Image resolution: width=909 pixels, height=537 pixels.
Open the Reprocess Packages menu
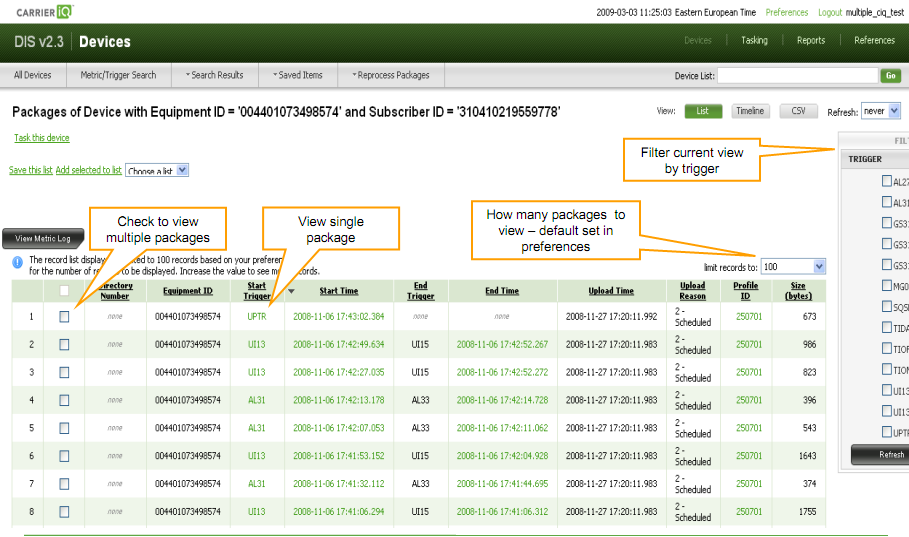coord(391,75)
